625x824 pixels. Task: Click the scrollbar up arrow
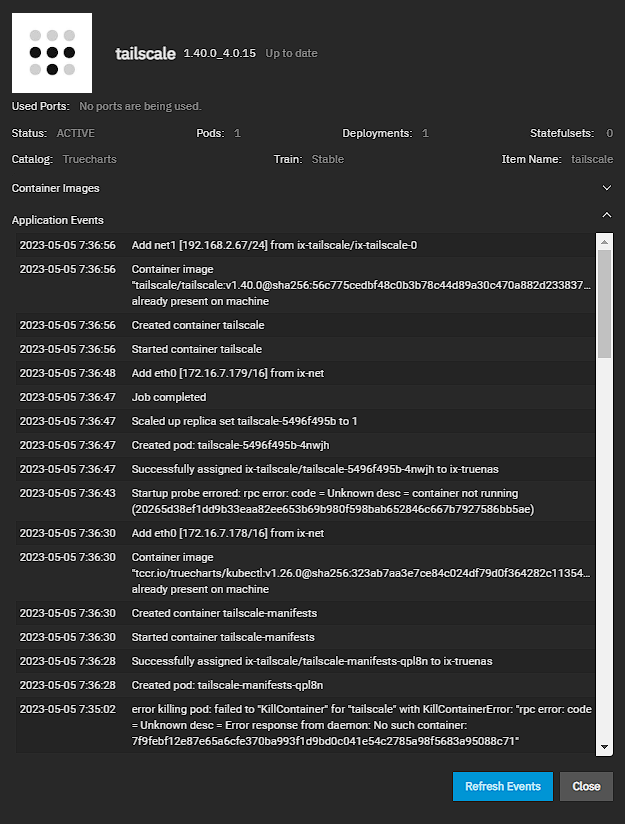pos(604,242)
